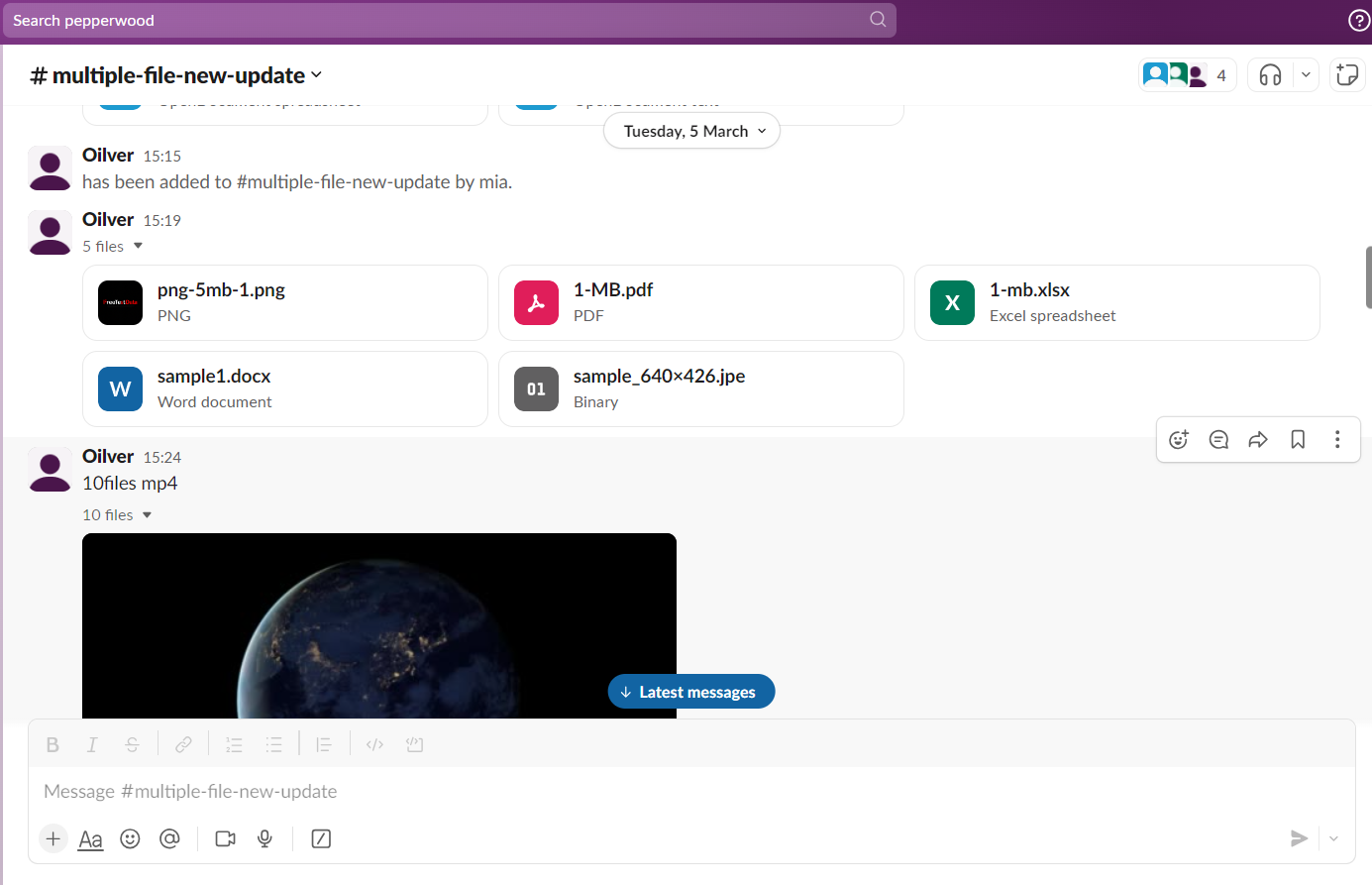
Task: Toggle bold text formatting
Action: pyautogui.click(x=53, y=744)
